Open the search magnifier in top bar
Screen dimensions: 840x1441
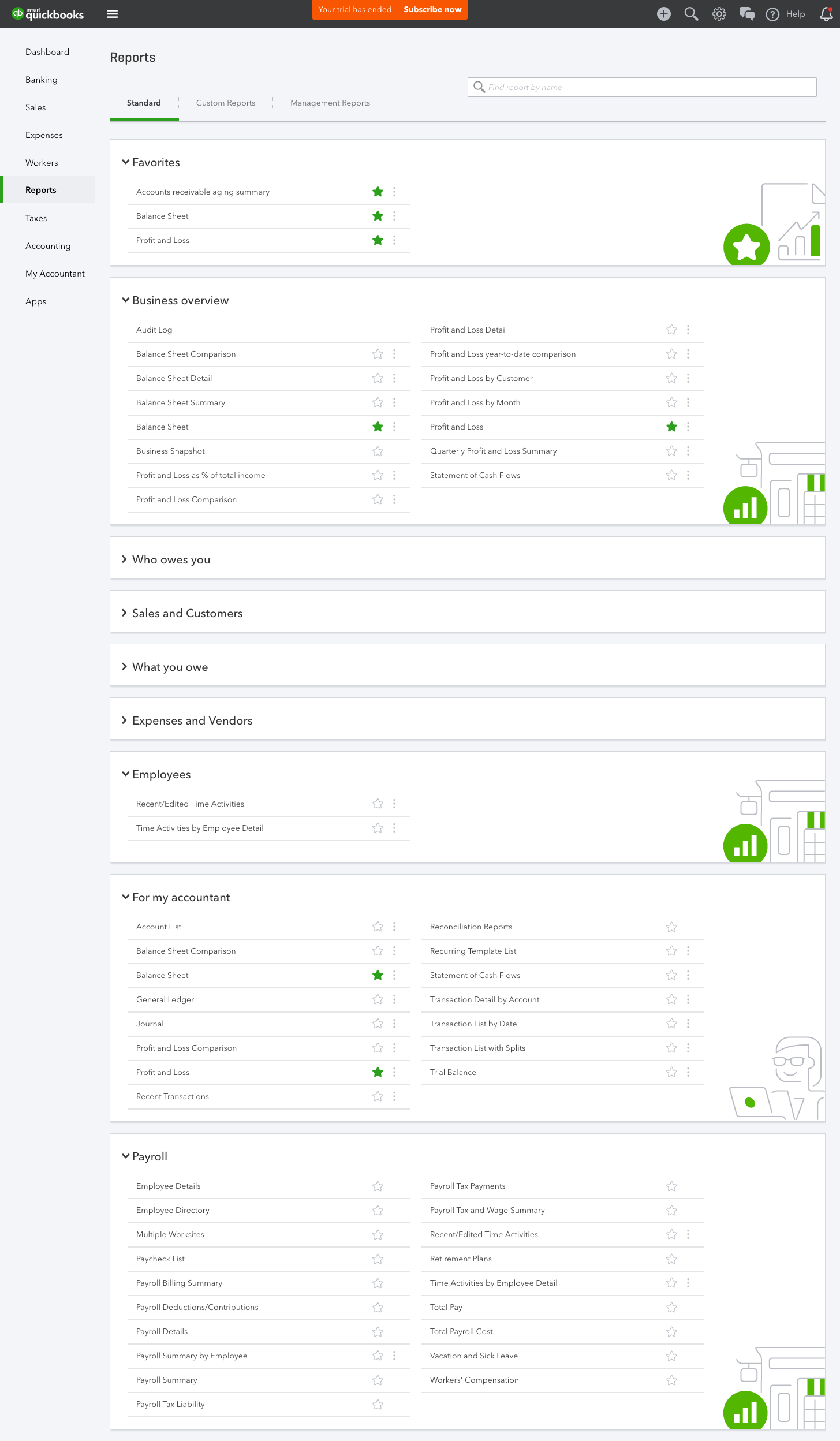point(691,14)
